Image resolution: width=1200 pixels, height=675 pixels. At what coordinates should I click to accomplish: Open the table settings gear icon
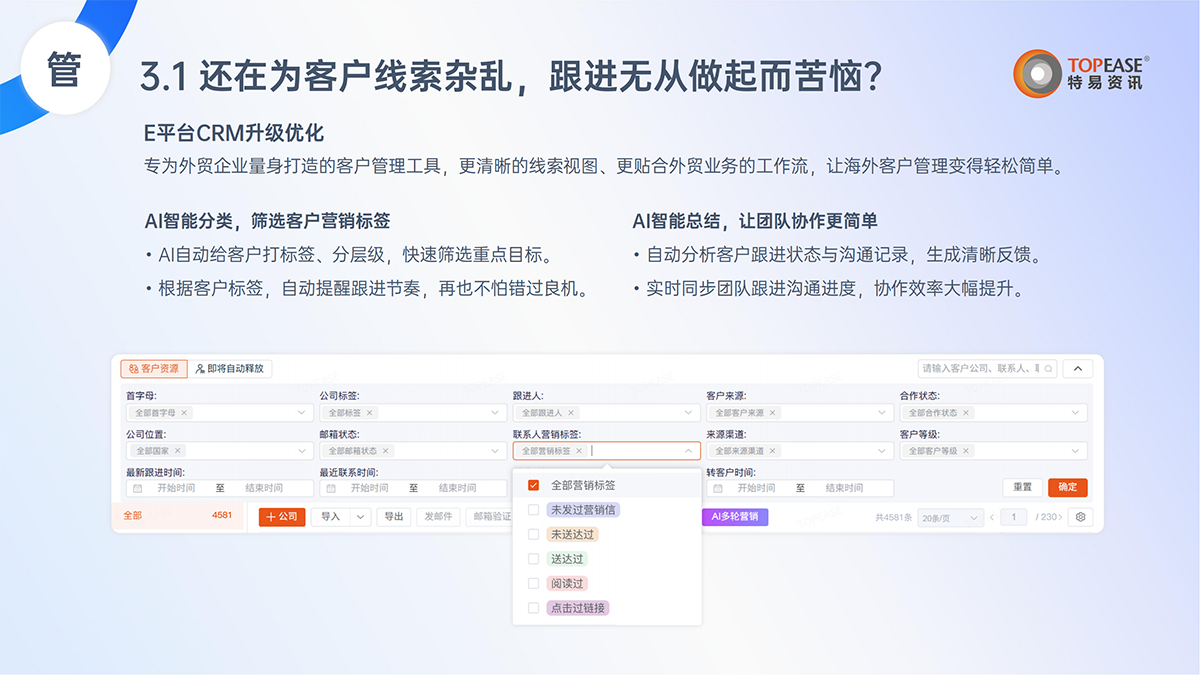pos(1080,517)
